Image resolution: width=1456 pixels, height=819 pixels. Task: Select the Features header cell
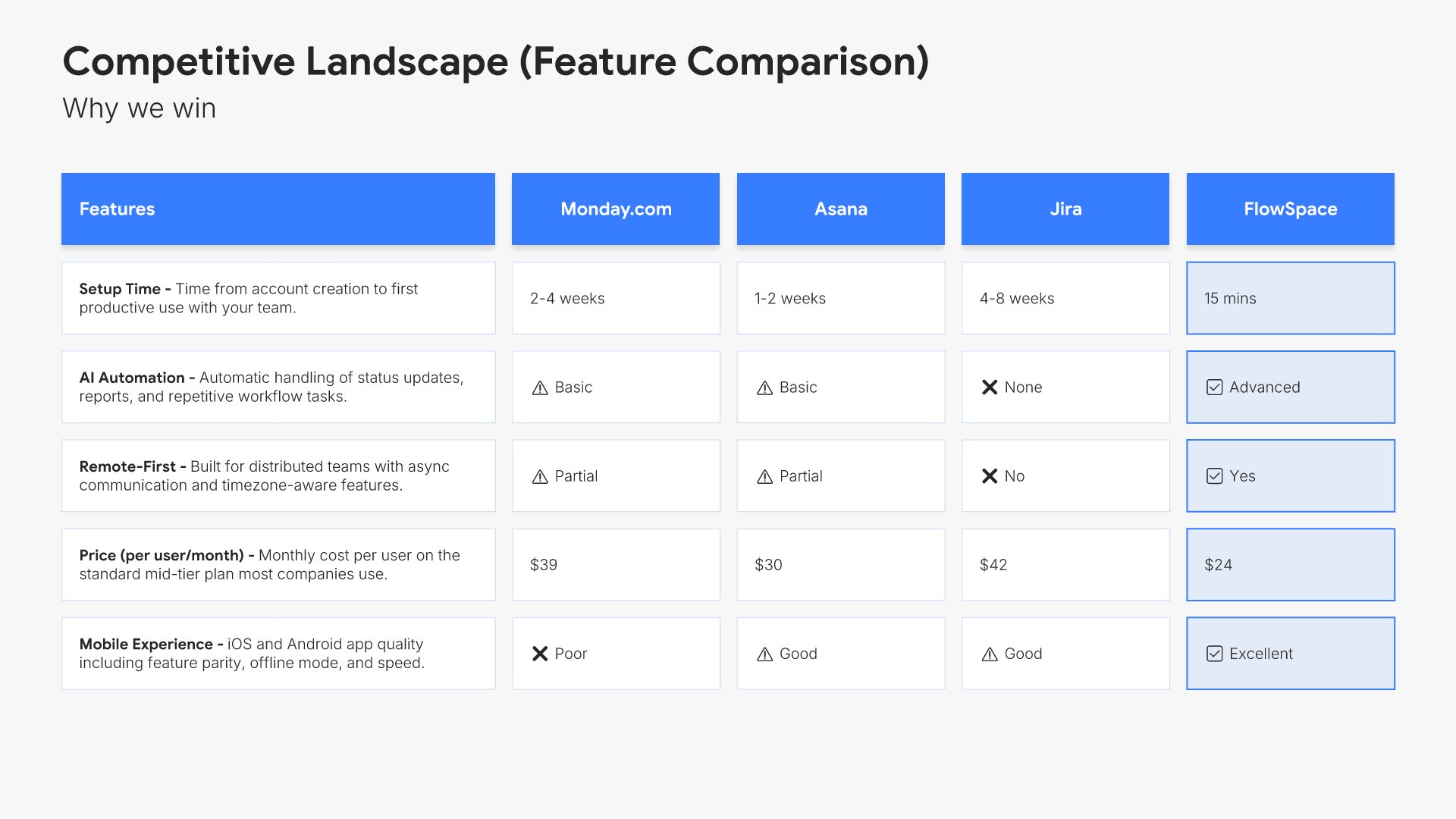pyautogui.click(x=278, y=209)
